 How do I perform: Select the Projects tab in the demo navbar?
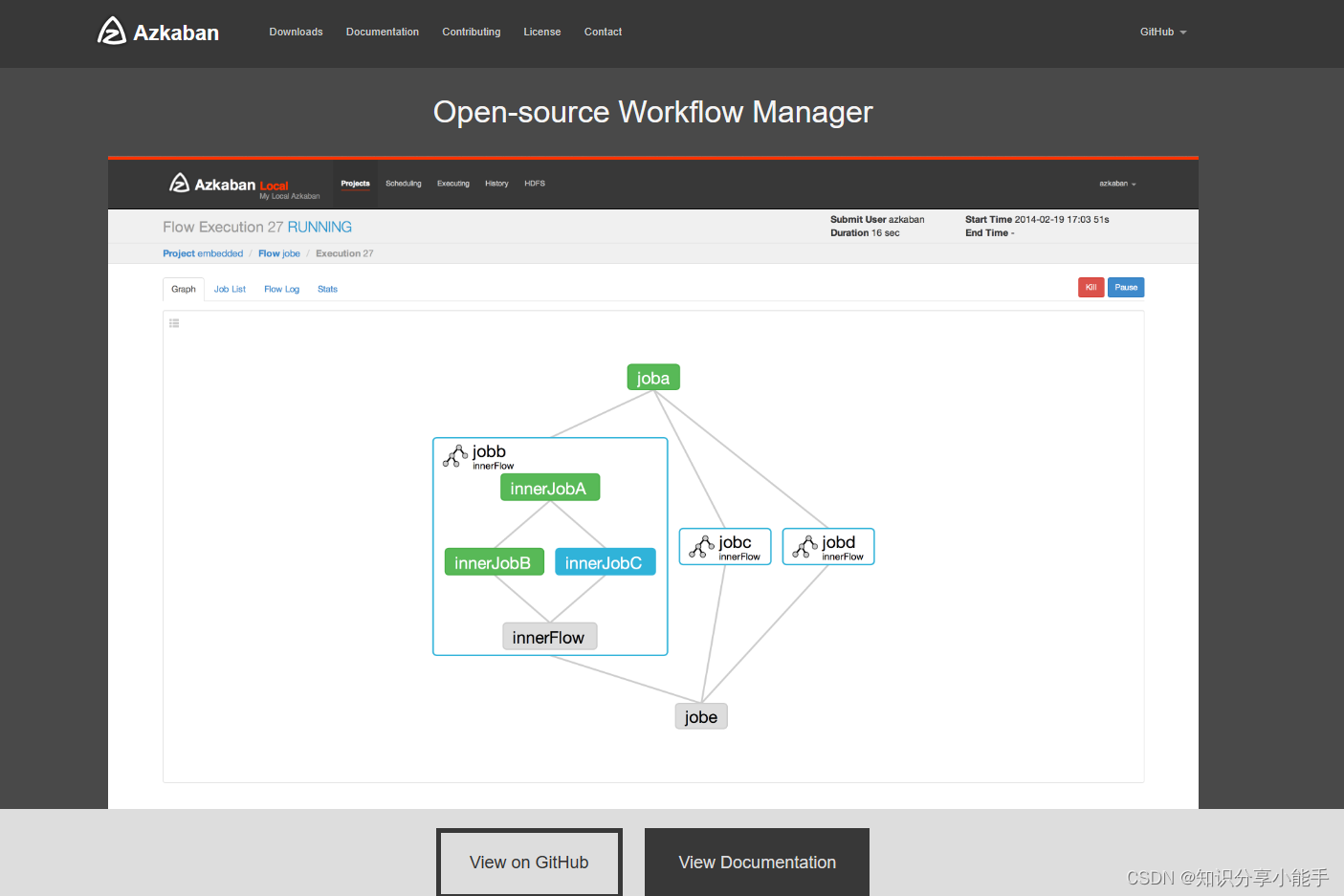[x=355, y=184]
